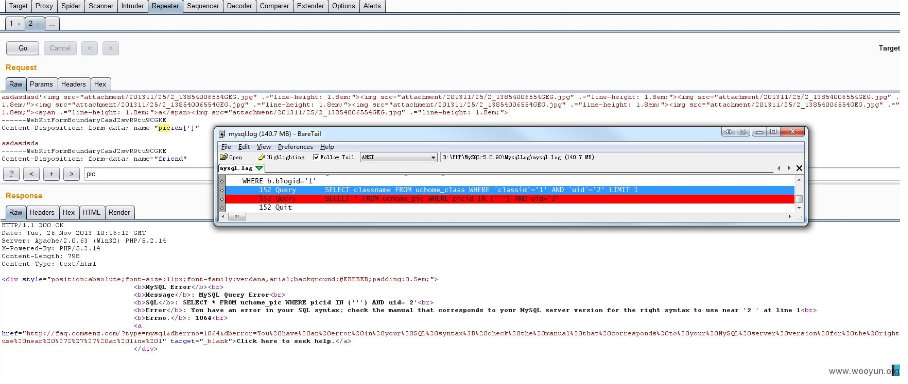
Task: Click search field containing 'pic'
Action: (x=148, y=173)
